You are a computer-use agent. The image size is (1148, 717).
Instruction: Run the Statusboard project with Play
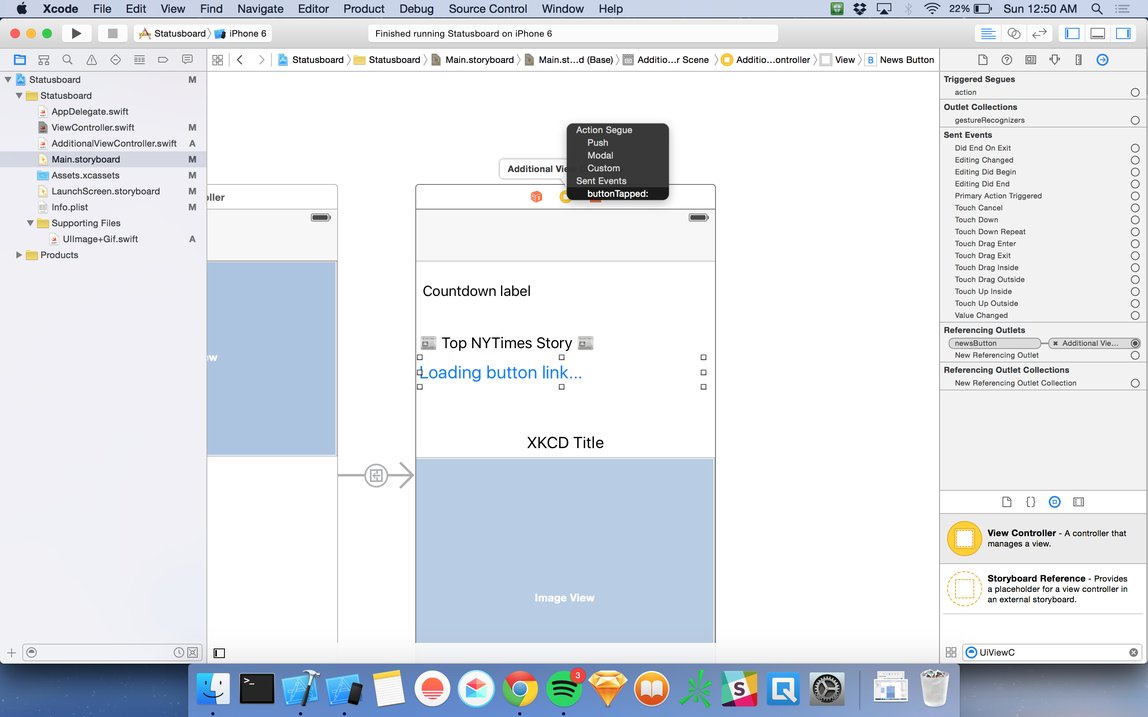[76, 33]
